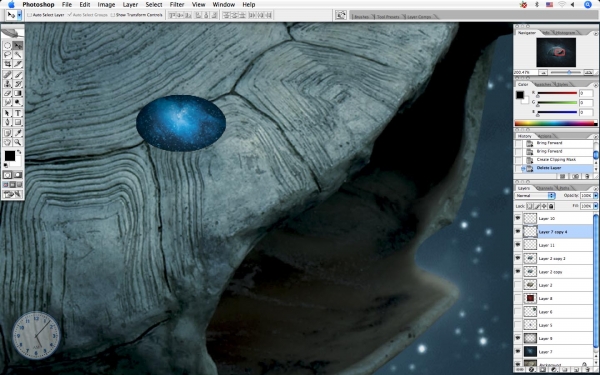
Task: Select the History Brush tool
Action: pos(18,84)
